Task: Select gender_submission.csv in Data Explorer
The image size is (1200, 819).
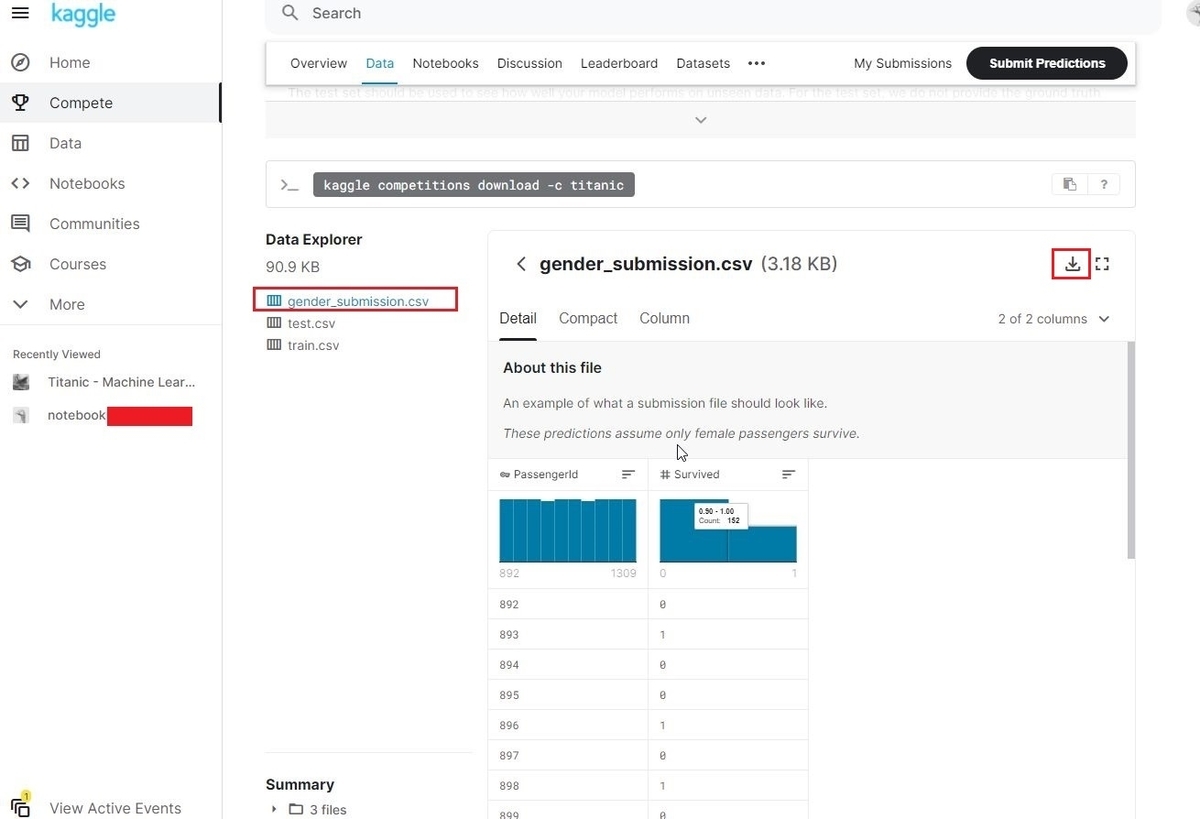Action: [356, 300]
